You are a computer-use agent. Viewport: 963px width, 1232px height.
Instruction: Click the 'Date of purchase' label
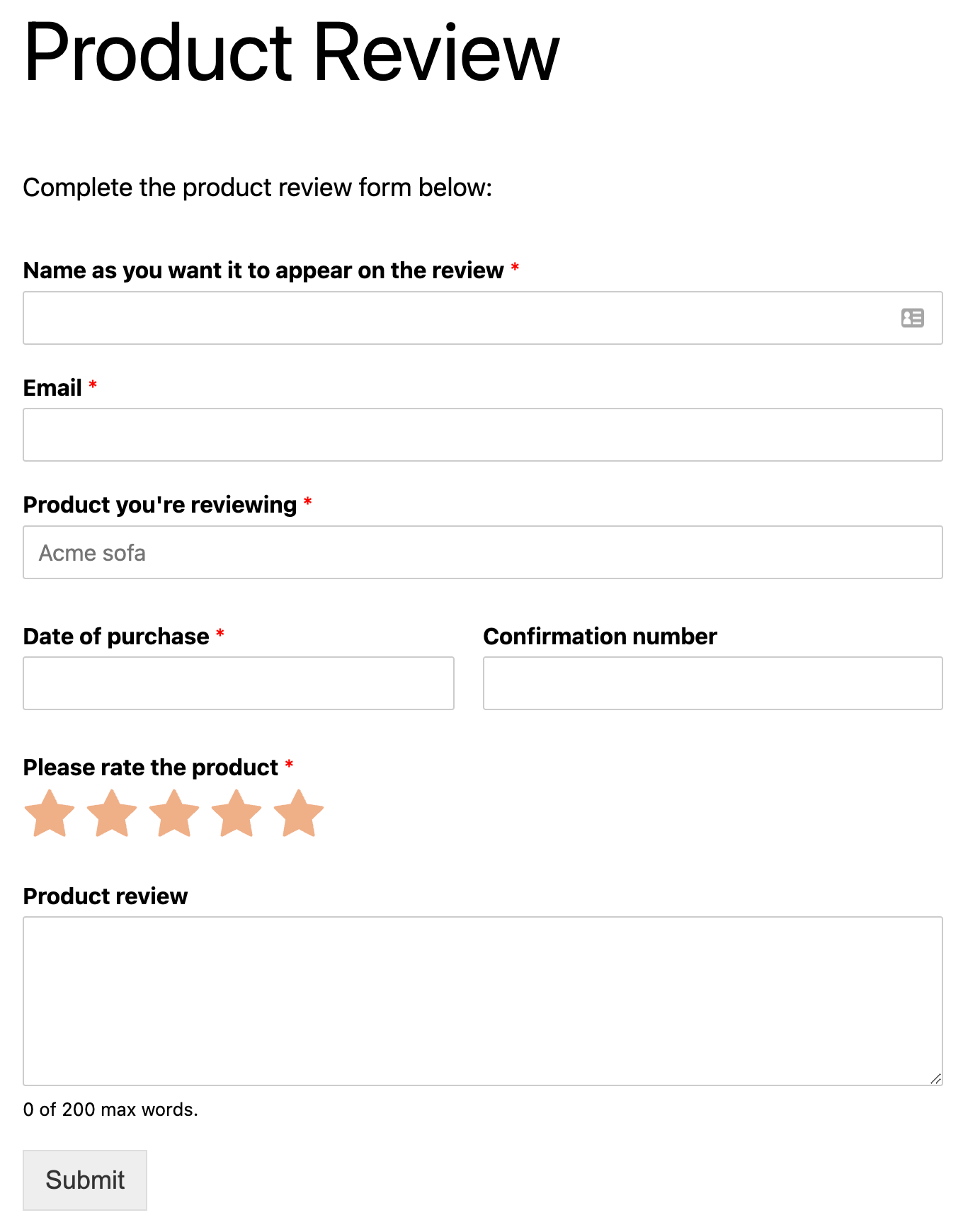tap(116, 637)
